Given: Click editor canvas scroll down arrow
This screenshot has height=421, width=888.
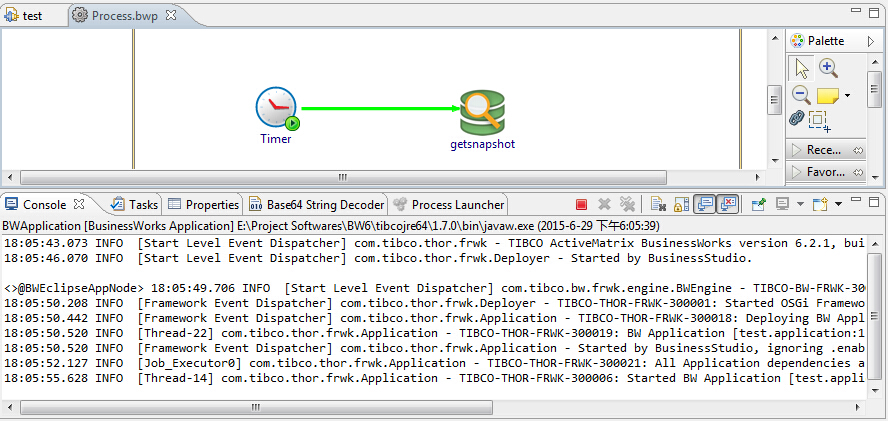Looking at the screenshot, I should click(x=775, y=161).
